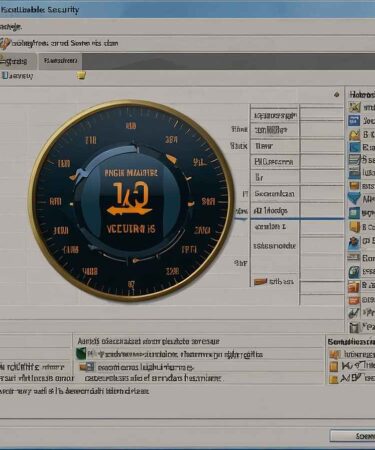Click the small round dot icon above the table
Viewport: 375px width, 450px height.
click(x=337, y=94)
